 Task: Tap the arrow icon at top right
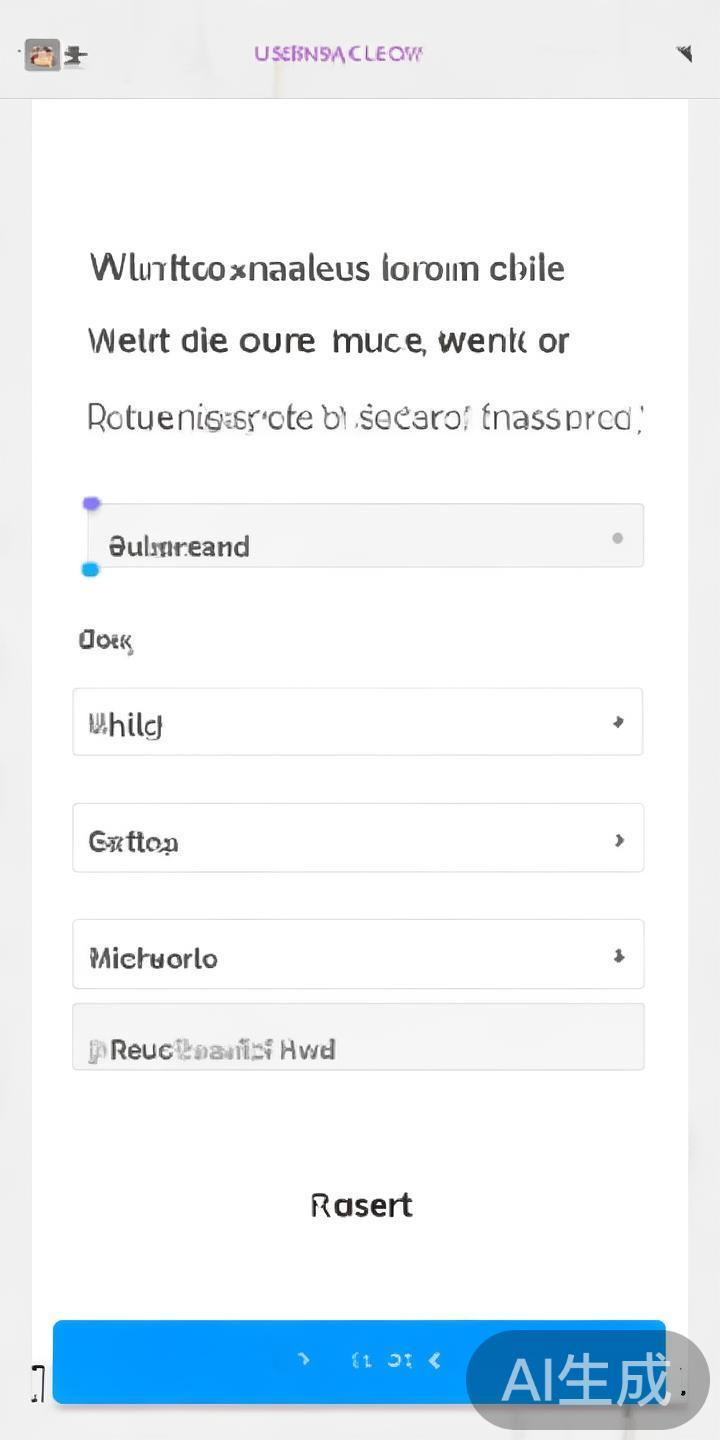[684, 54]
